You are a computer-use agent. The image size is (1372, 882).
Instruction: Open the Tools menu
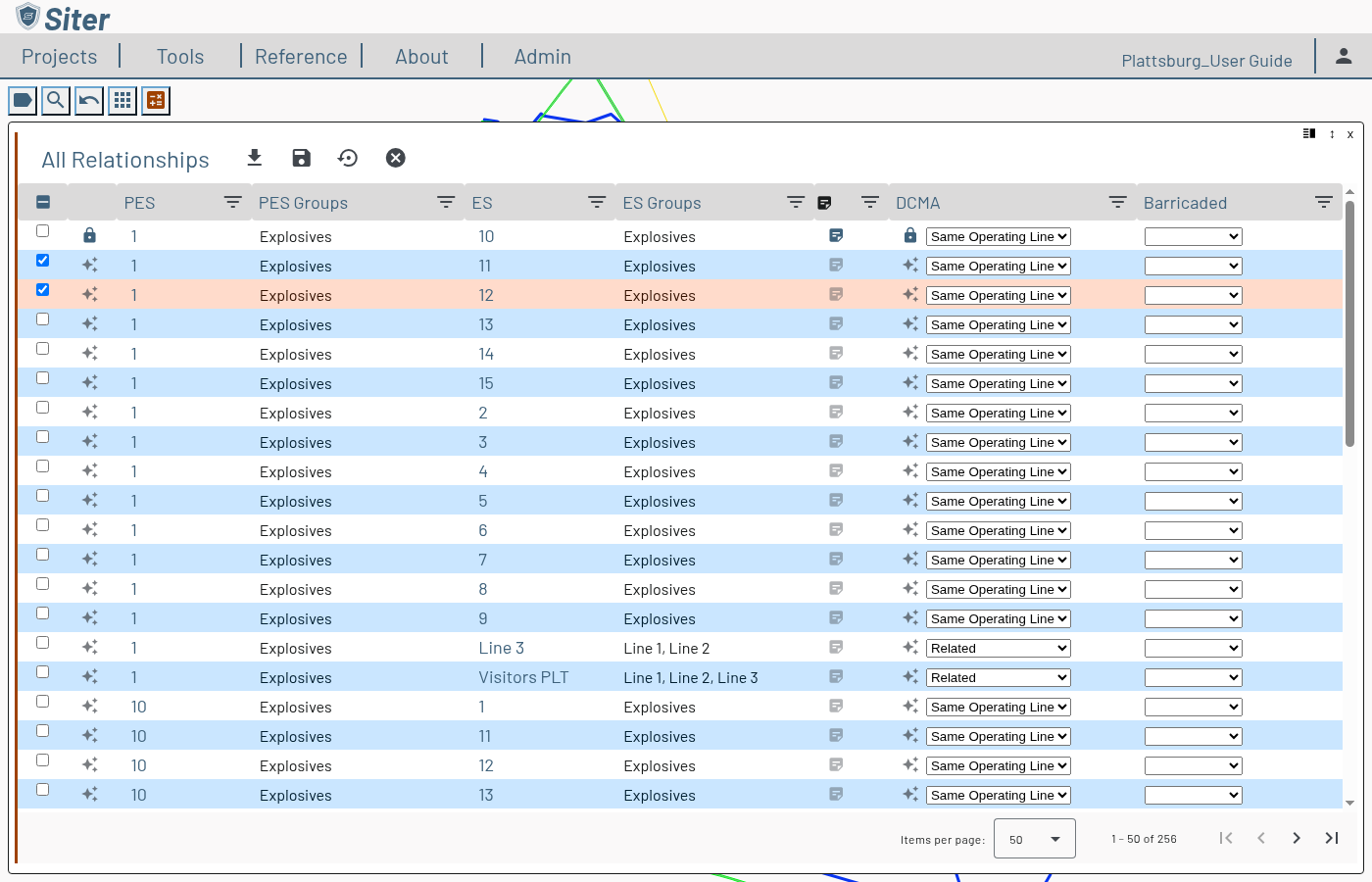pyautogui.click(x=180, y=57)
